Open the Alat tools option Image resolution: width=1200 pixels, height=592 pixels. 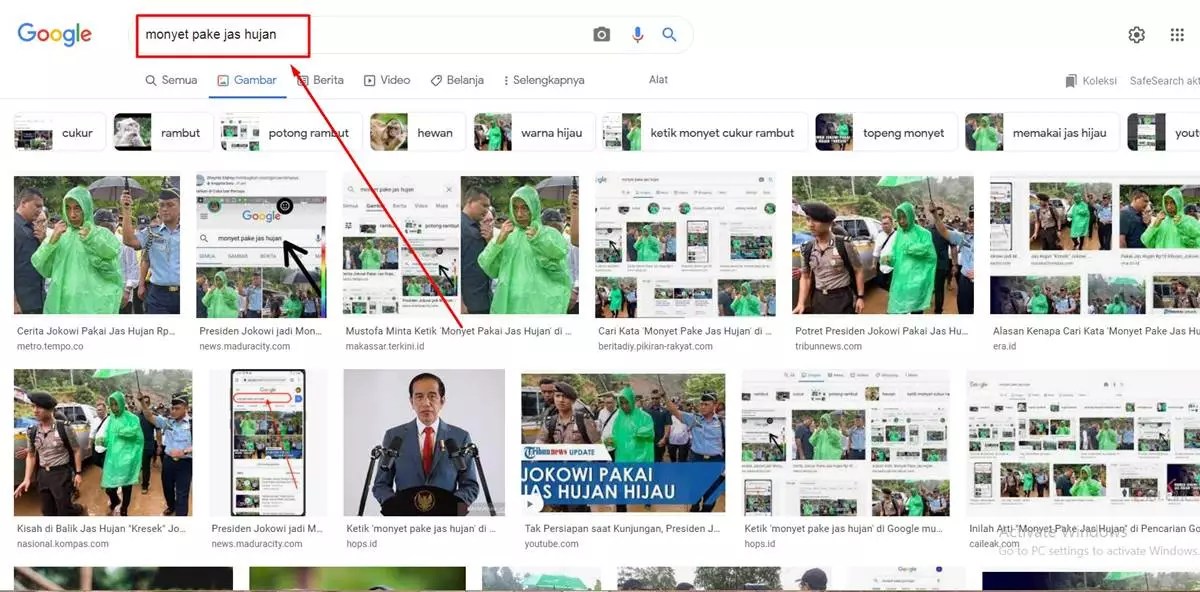[x=658, y=80]
